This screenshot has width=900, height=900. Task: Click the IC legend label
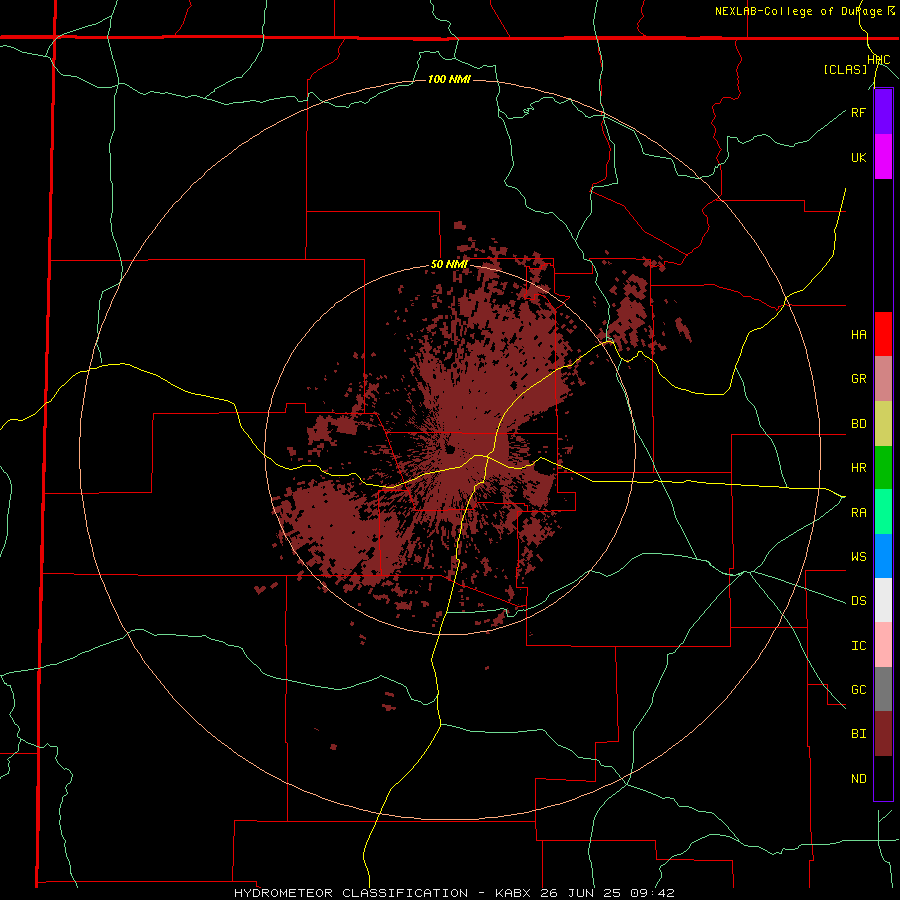tap(858, 646)
